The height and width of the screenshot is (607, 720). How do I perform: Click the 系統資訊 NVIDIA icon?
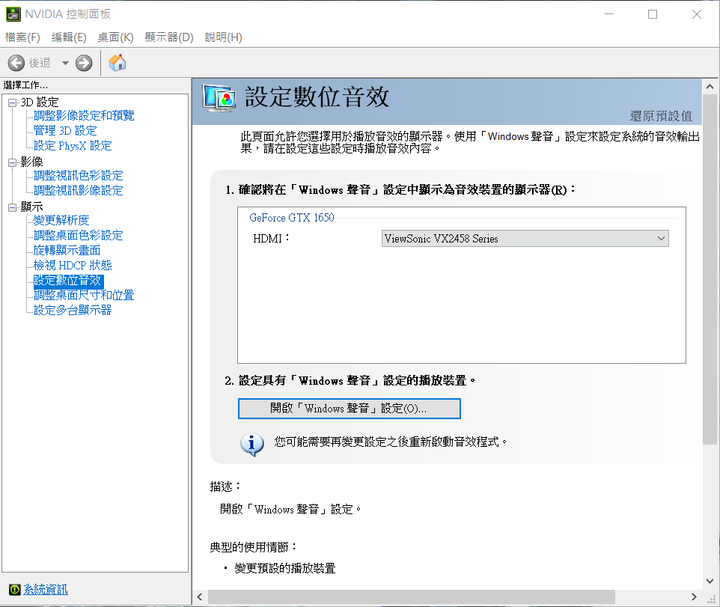[x=15, y=589]
